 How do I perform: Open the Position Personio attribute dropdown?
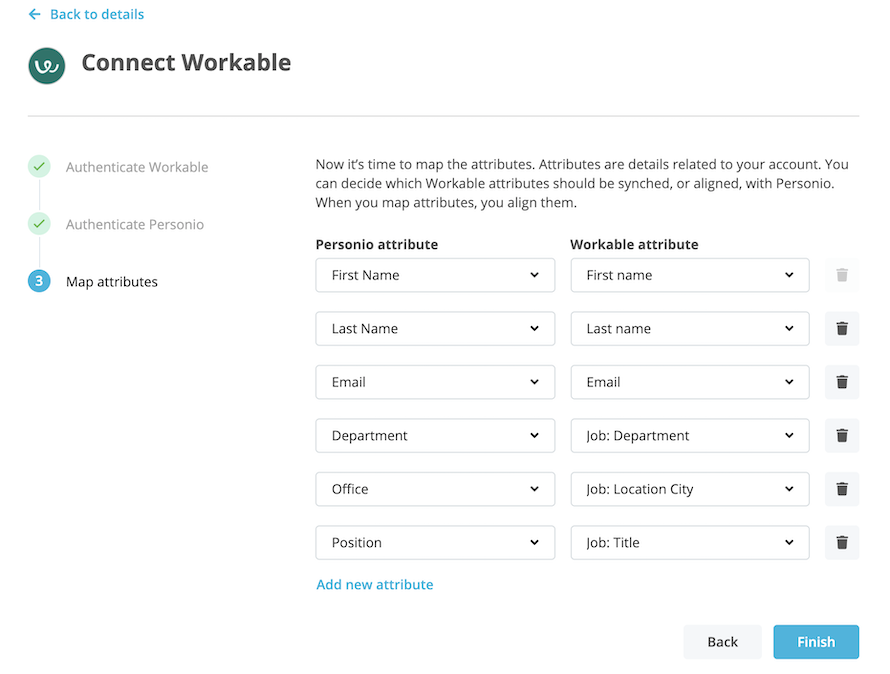click(435, 542)
